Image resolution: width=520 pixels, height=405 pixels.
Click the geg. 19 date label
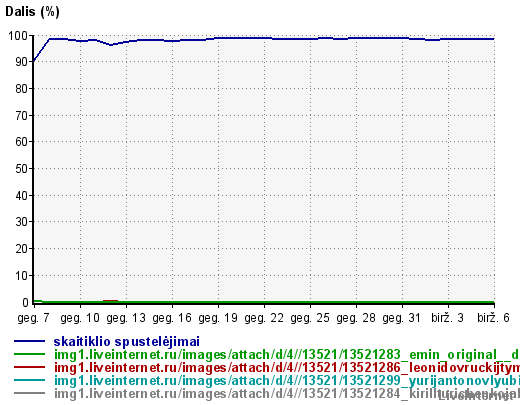pos(218,318)
